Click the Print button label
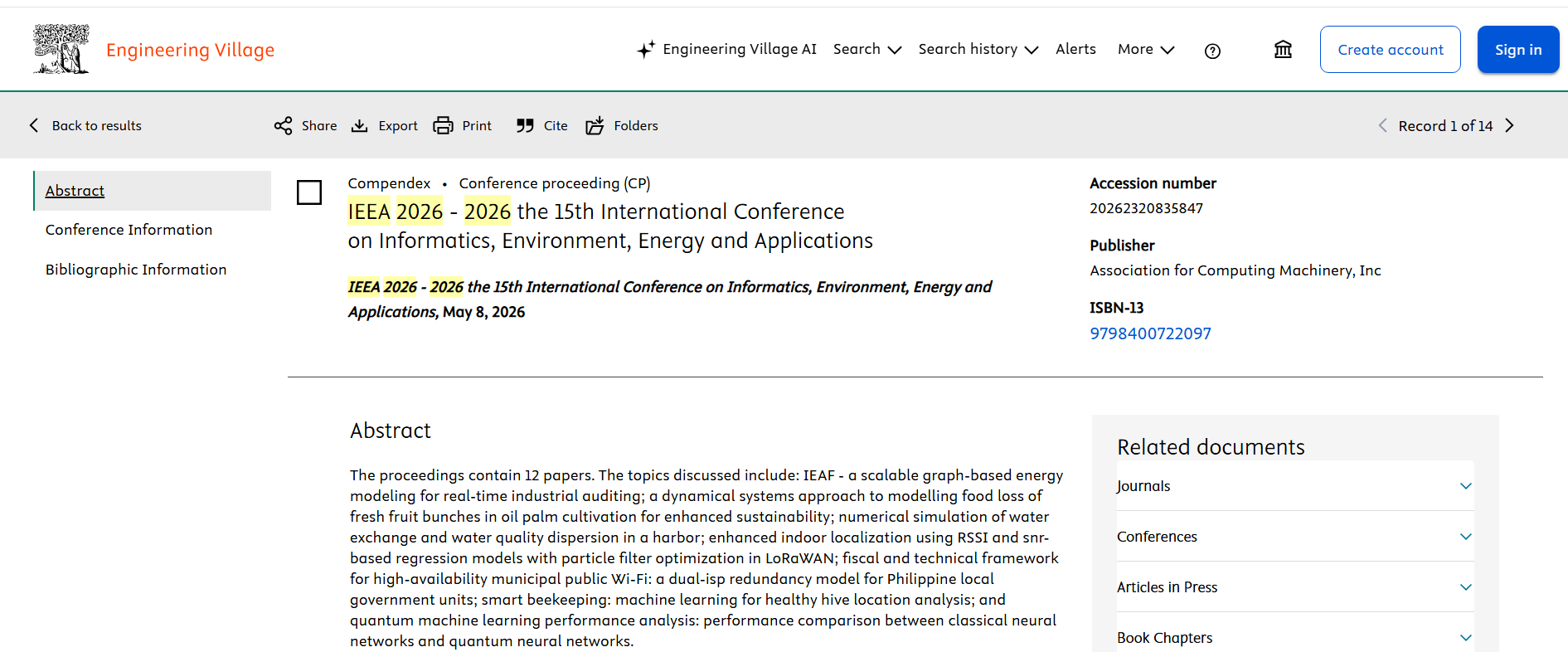This screenshot has width=1568, height=652. [477, 125]
